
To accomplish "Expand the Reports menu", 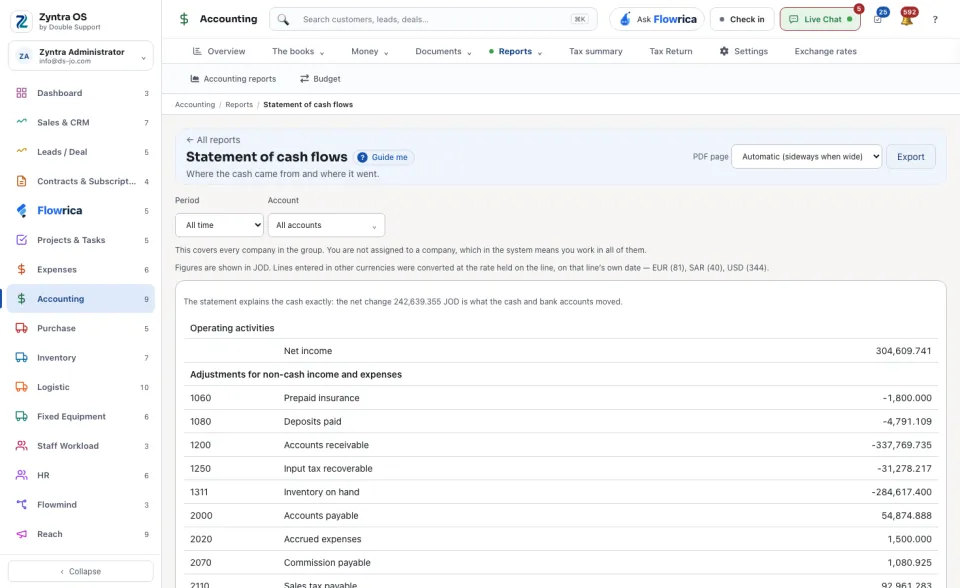I will click(516, 51).
